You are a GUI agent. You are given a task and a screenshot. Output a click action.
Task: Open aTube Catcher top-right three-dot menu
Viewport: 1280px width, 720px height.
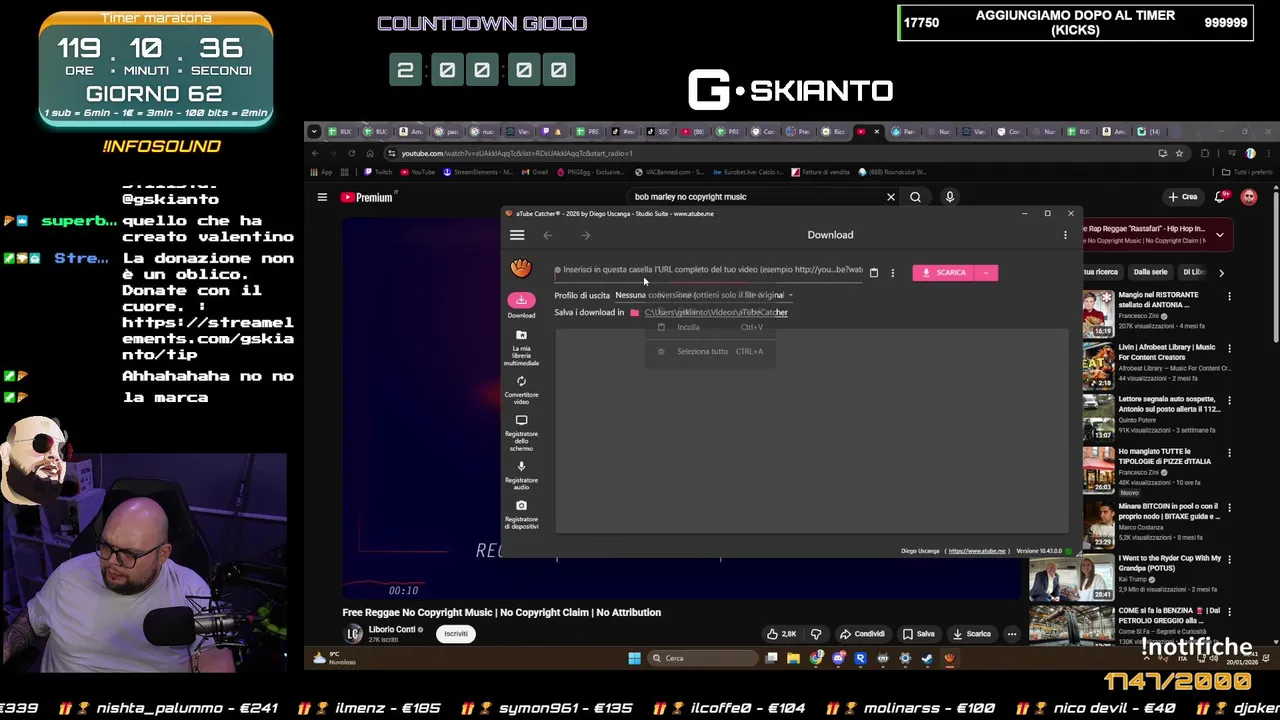pos(1065,235)
